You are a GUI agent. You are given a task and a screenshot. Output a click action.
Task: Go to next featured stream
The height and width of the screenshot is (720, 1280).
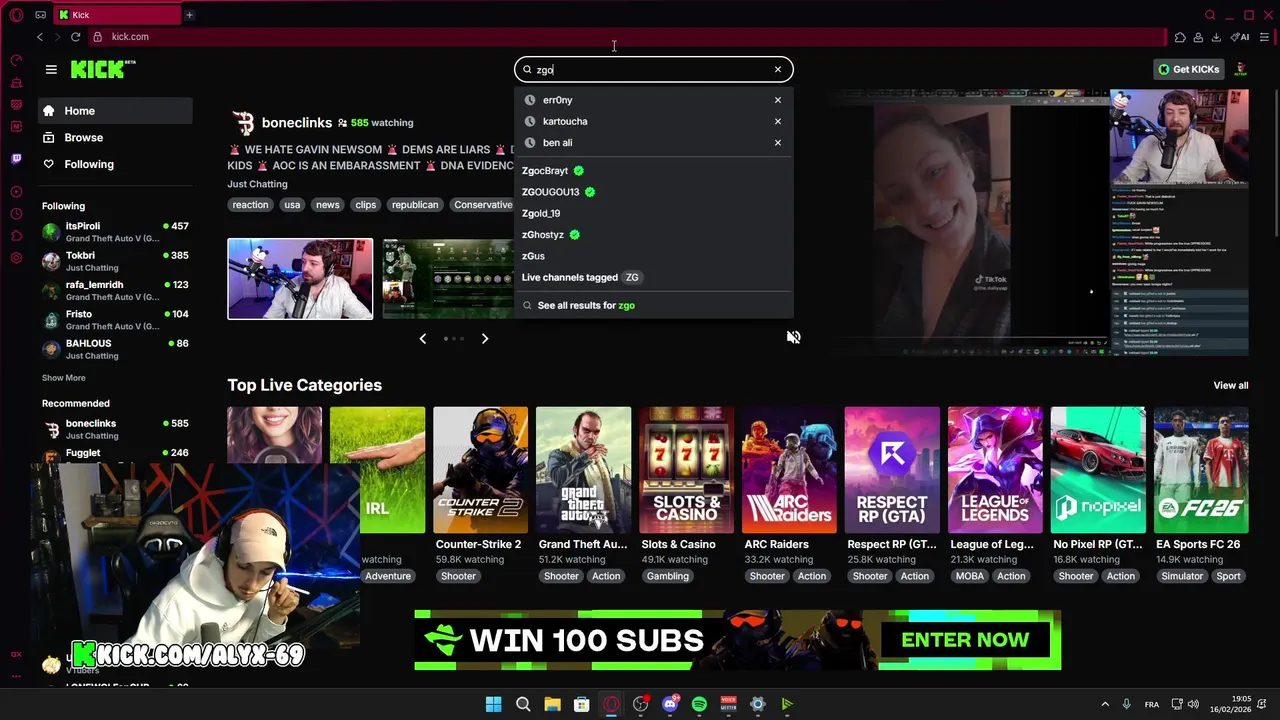pyautogui.click(x=485, y=339)
